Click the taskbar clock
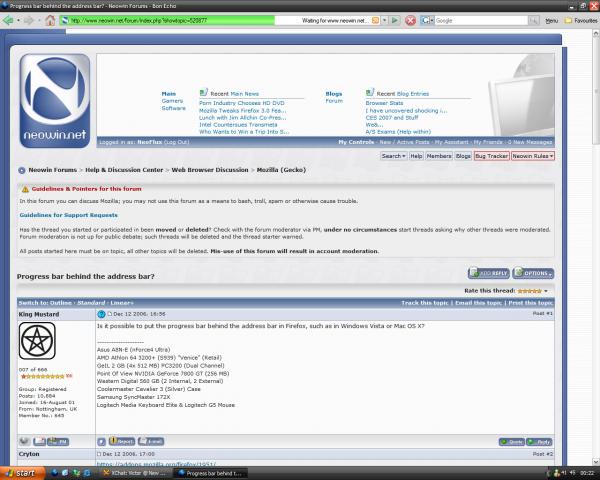This screenshot has width=600, height=480. [x=587, y=473]
